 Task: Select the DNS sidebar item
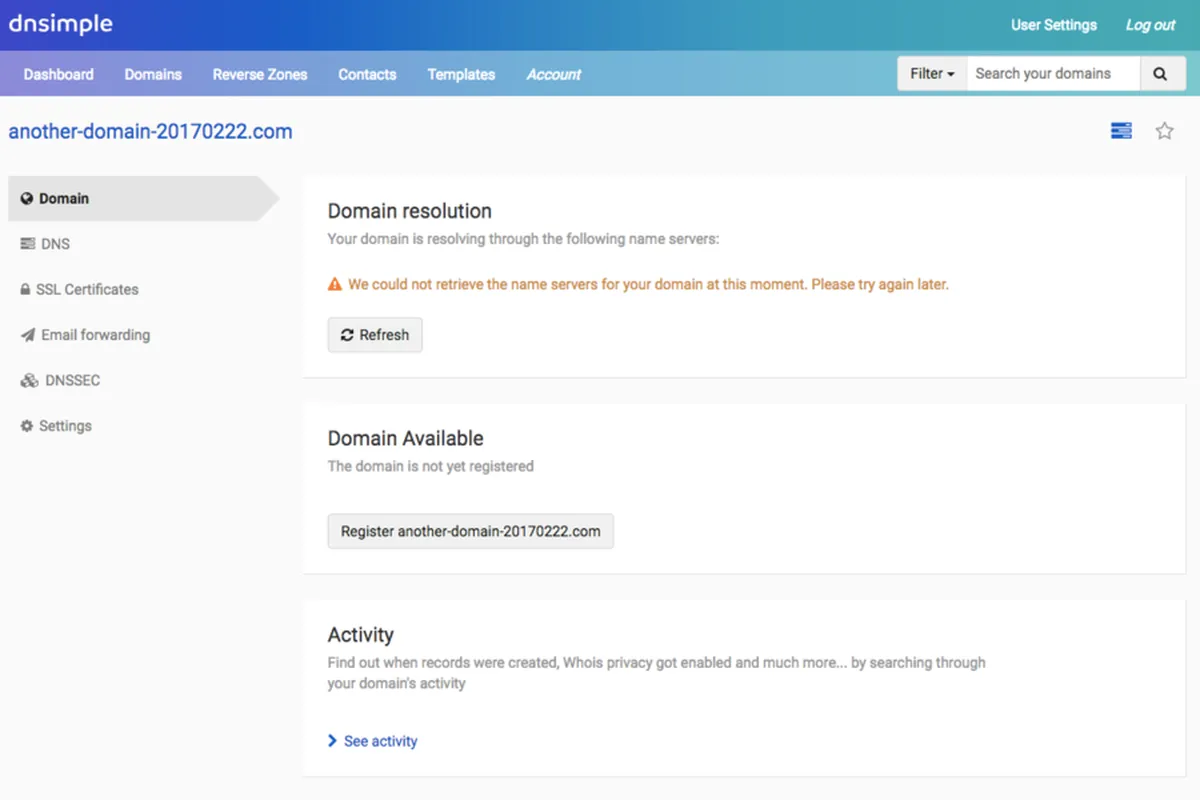45,244
